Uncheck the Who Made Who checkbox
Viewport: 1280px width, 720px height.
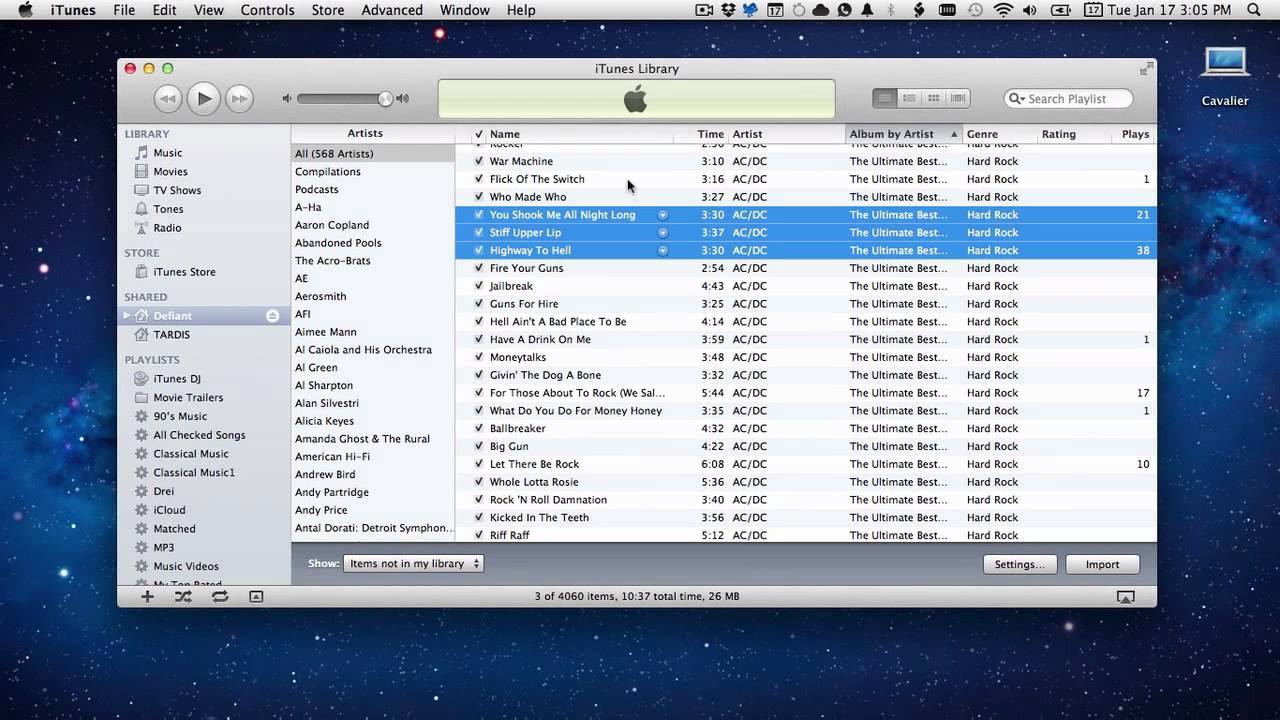(x=478, y=197)
